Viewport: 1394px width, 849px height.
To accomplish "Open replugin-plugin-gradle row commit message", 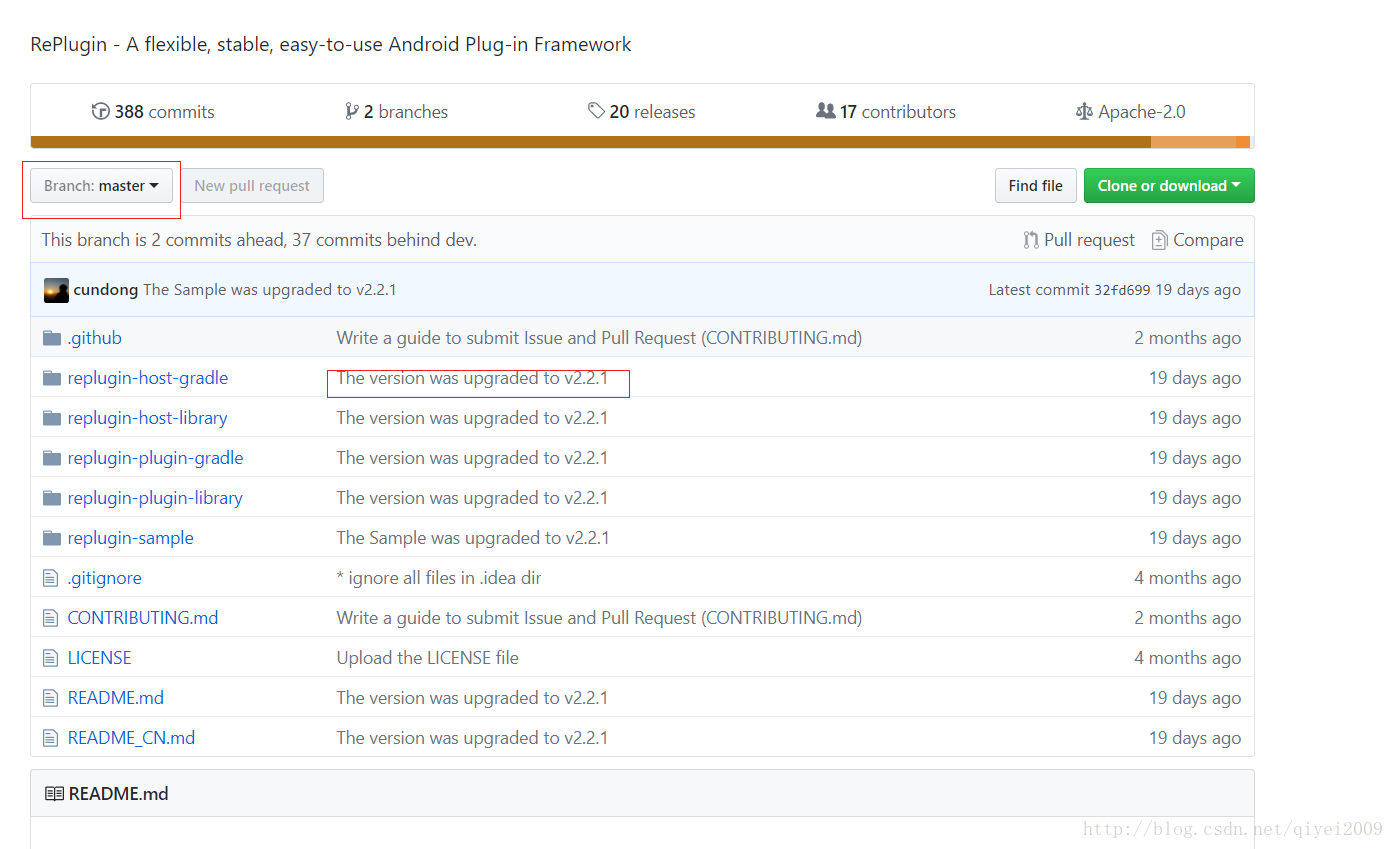I will pyautogui.click(x=472, y=458).
